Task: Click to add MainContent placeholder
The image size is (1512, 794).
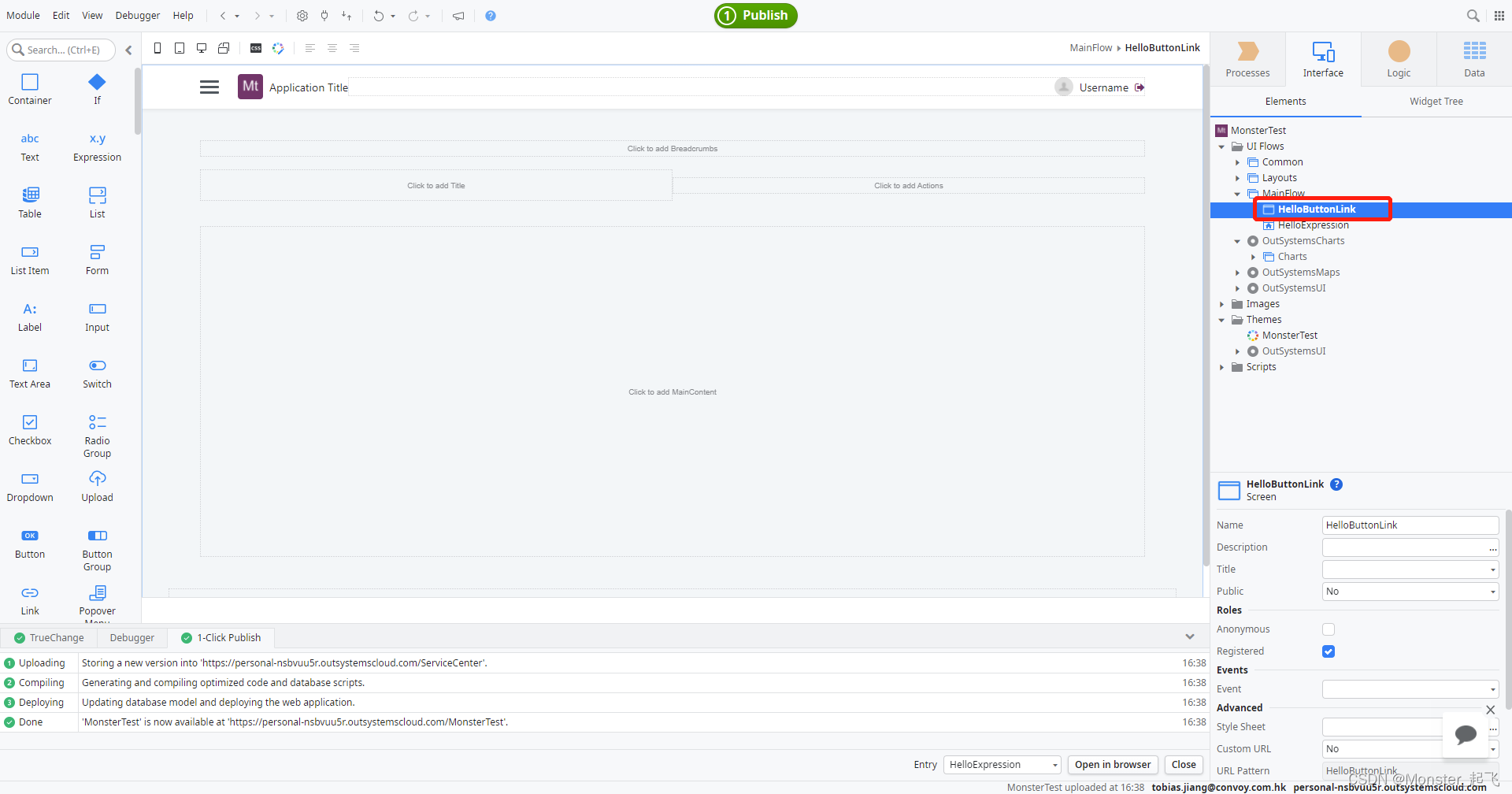Action: (x=673, y=391)
